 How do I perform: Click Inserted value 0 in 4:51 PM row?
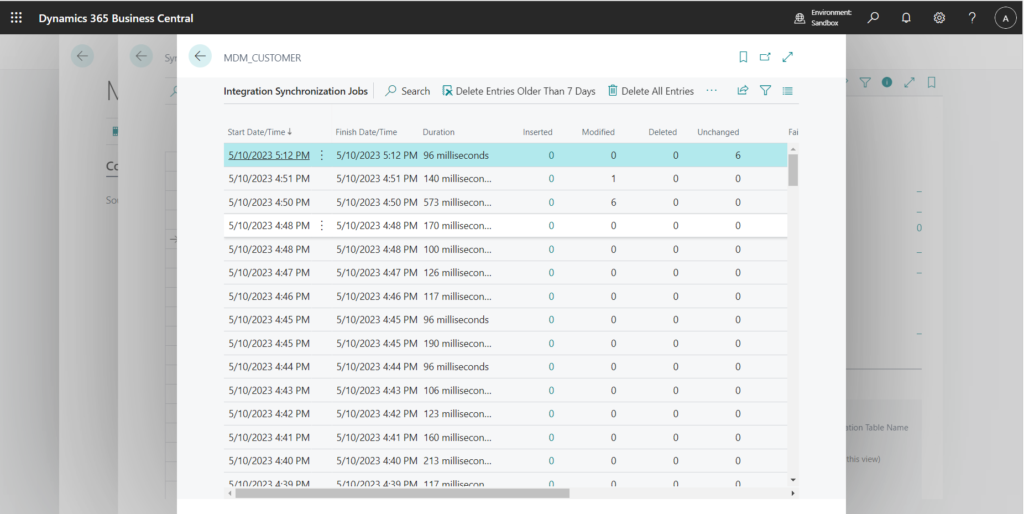click(551, 179)
